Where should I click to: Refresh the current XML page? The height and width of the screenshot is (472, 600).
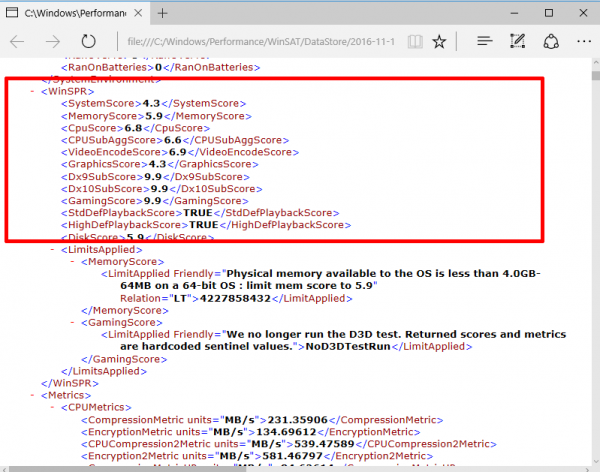pyautogui.click(x=88, y=41)
